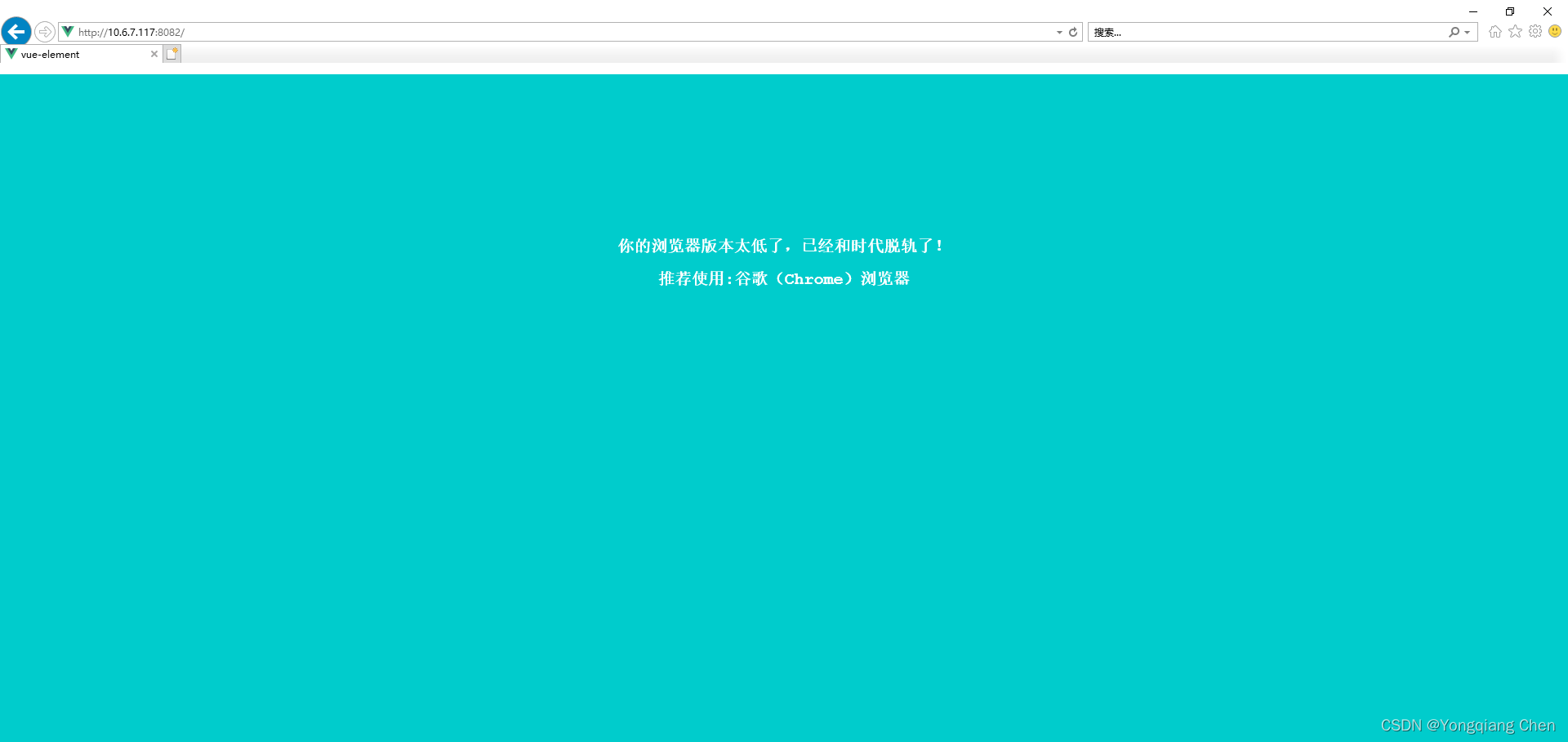This screenshot has height=742, width=1568.
Task: Click the browser Back arrow button
Action: coord(16,32)
